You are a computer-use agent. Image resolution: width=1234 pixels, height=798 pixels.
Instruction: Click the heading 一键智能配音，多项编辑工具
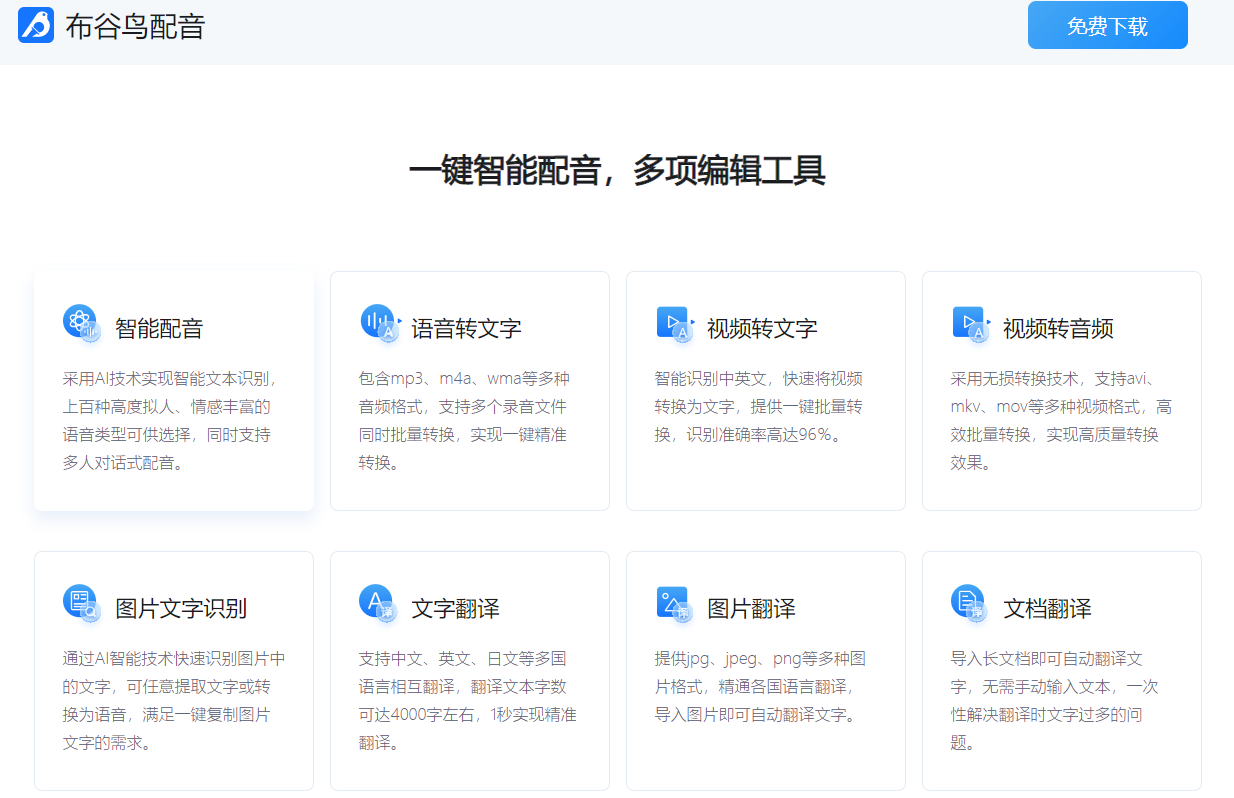617,171
